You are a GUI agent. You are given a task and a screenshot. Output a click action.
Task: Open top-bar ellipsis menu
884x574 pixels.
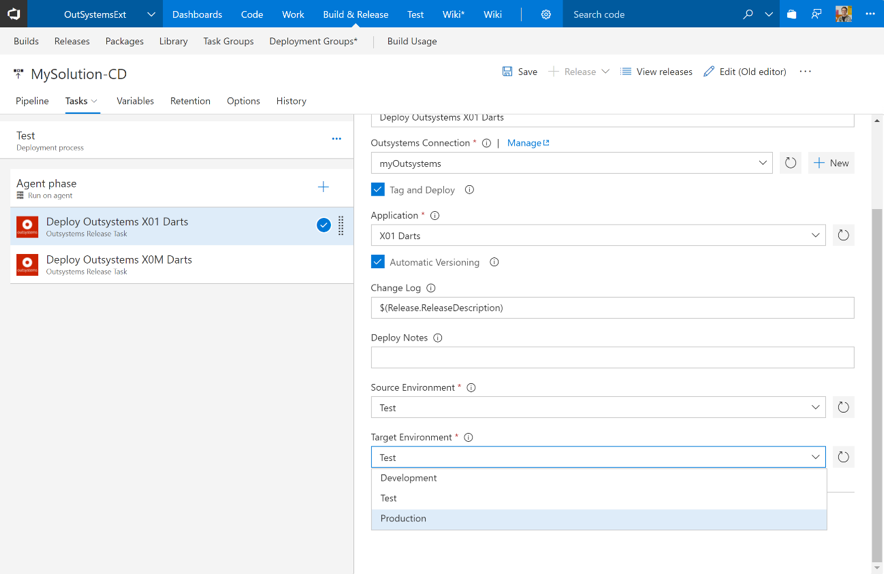point(870,14)
